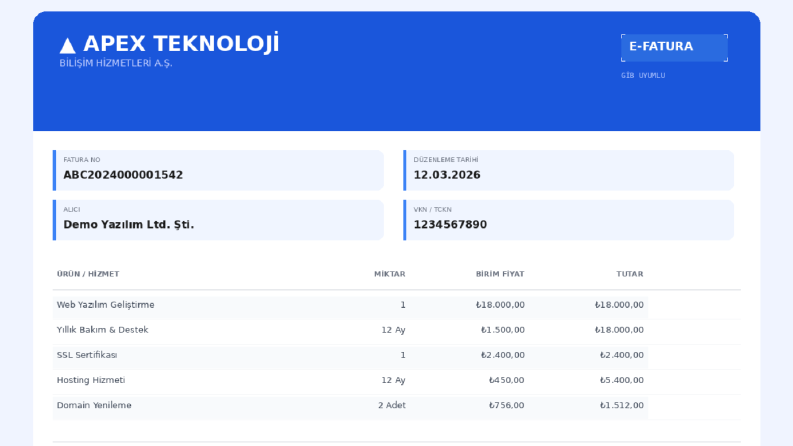
Task: Select tax number 1234567890
Action: 450,225
